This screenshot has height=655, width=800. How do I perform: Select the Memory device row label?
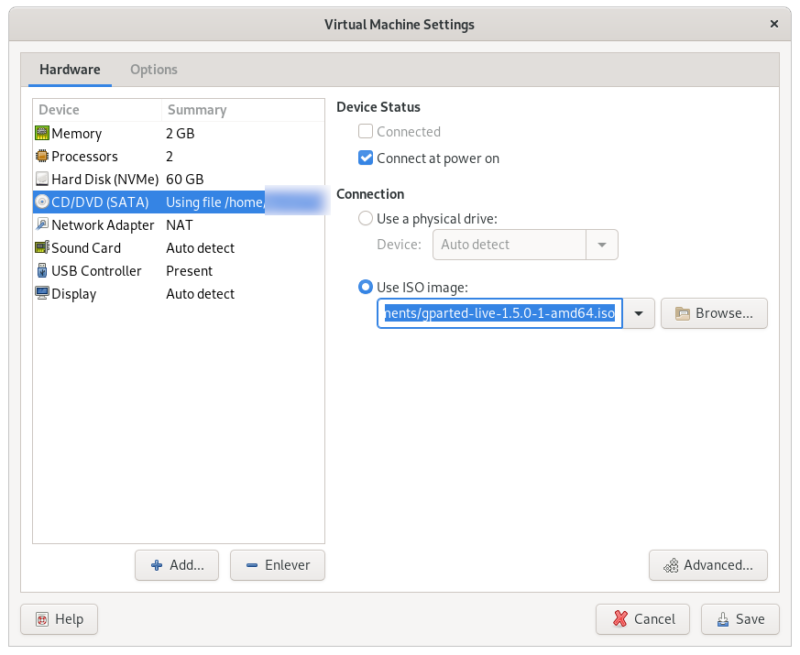click(77, 134)
